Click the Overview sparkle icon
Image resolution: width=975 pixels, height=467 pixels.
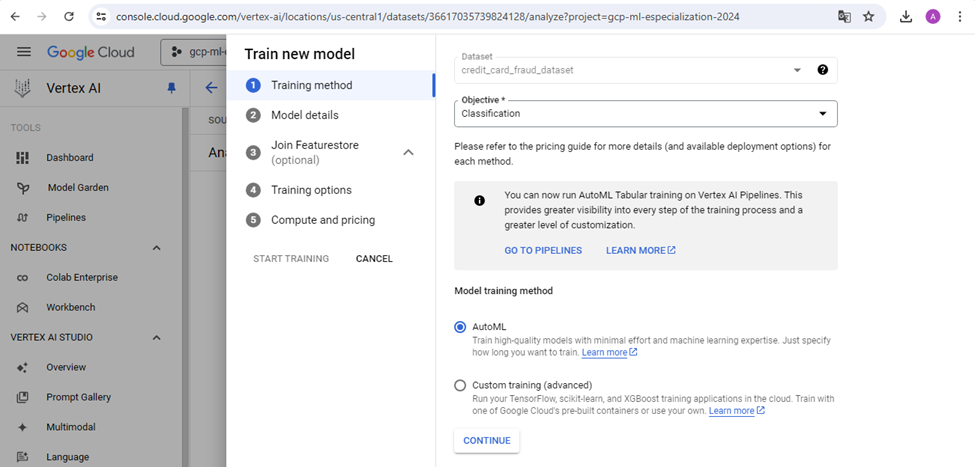pyautogui.click(x=22, y=368)
